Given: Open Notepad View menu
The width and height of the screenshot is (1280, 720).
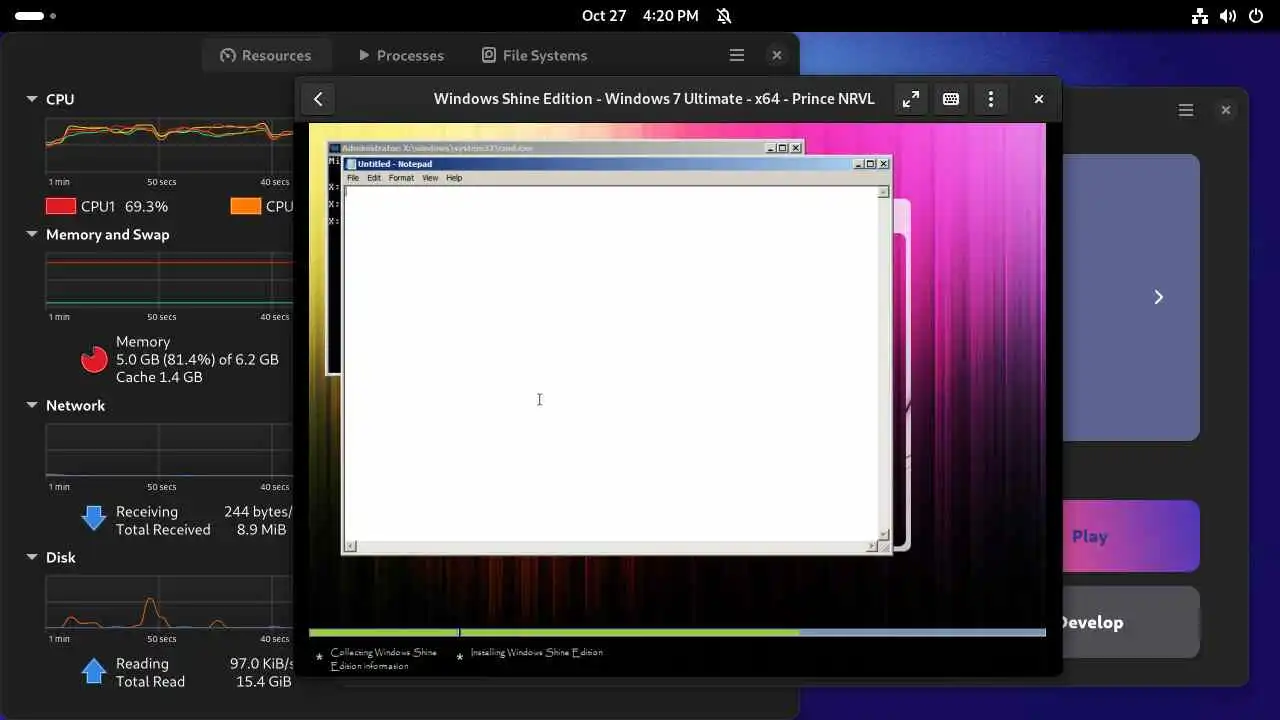Looking at the screenshot, I should coord(430,178).
